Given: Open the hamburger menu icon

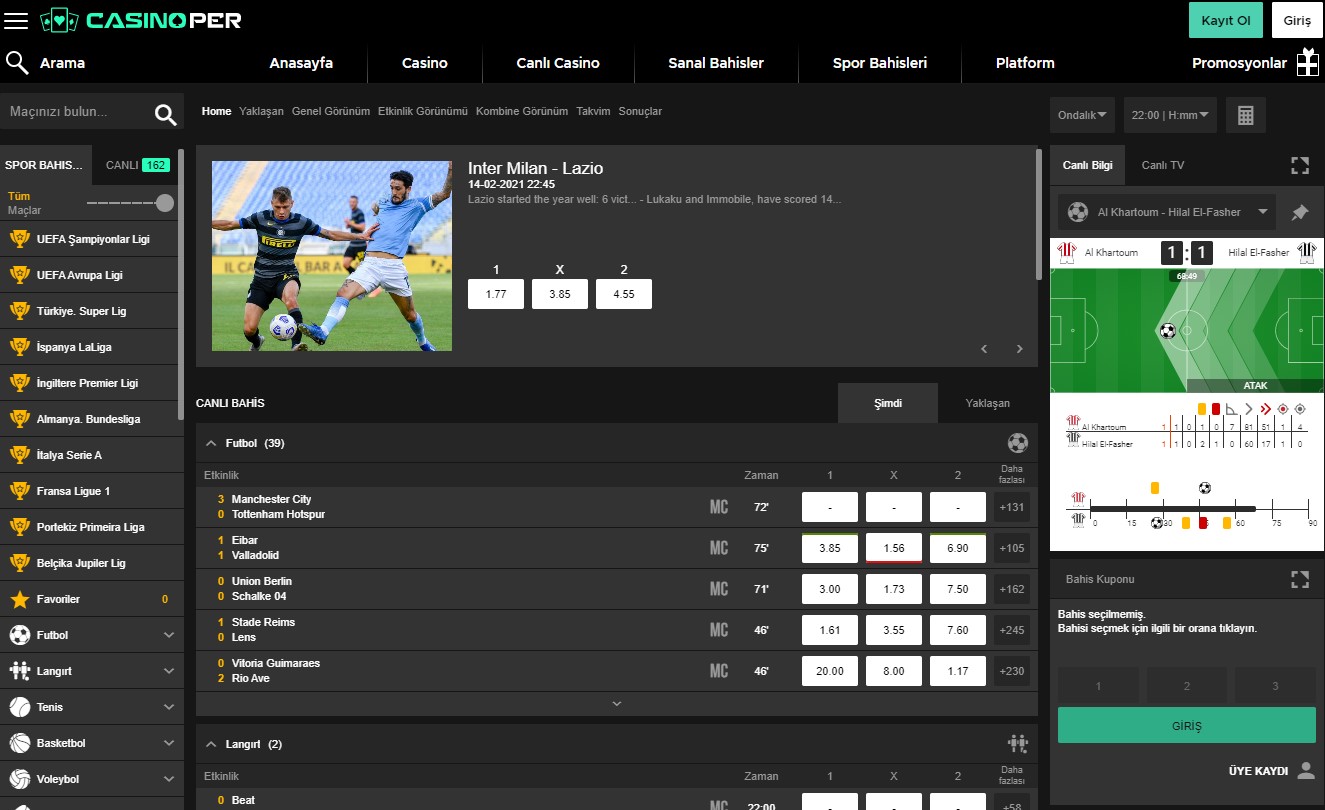Looking at the screenshot, I should [x=16, y=20].
